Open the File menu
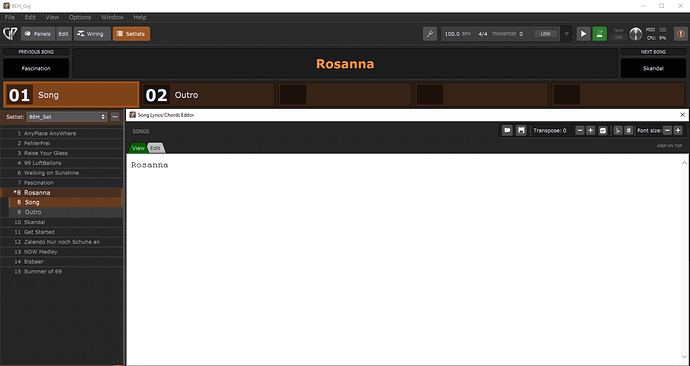 click(10, 17)
